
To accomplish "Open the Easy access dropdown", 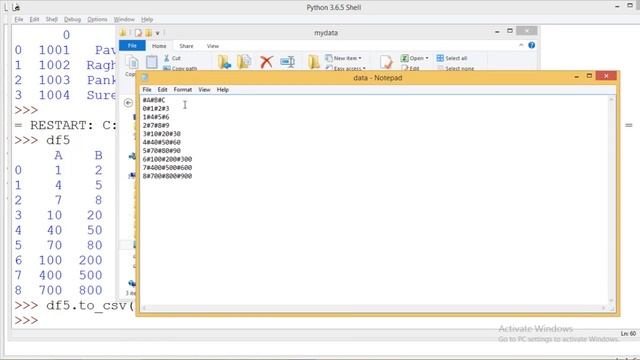I will tap(345, 68).
